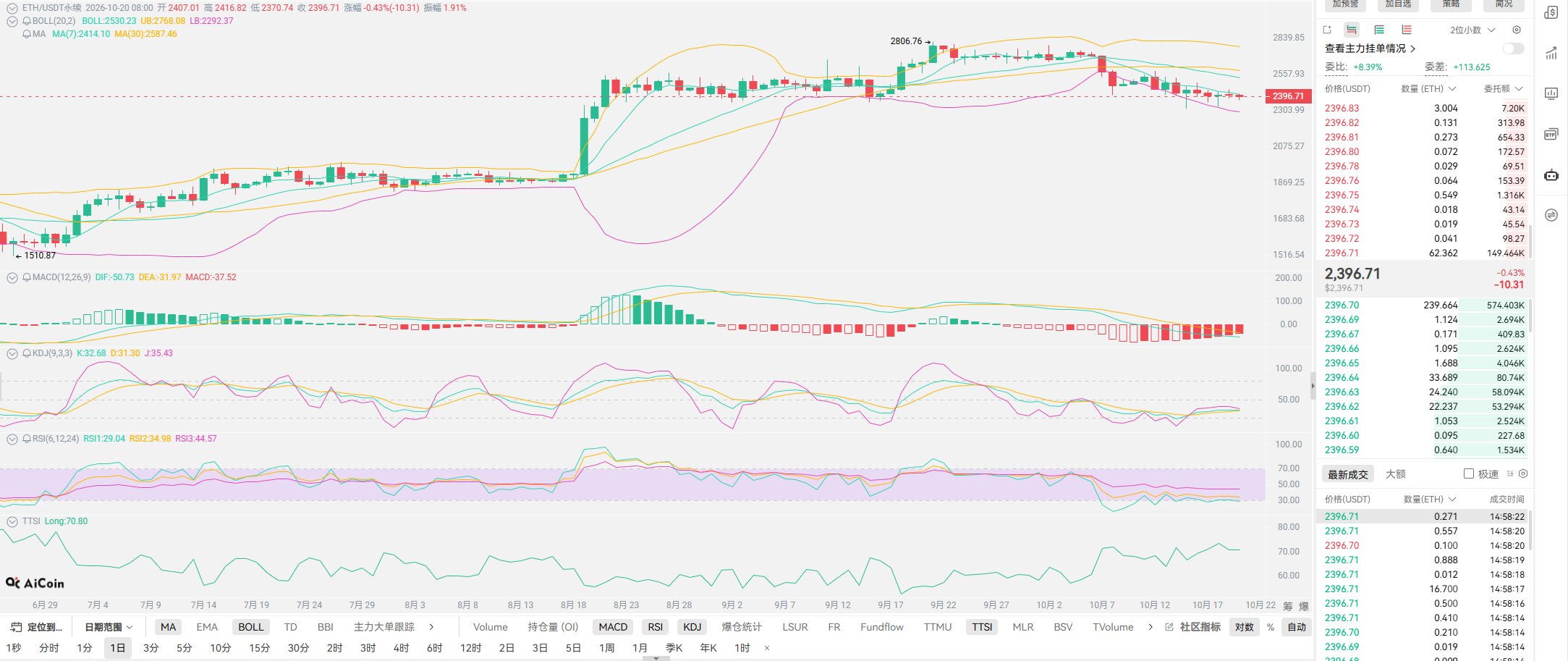Select the sell-orders-only (red) book view

(1407, 30)
